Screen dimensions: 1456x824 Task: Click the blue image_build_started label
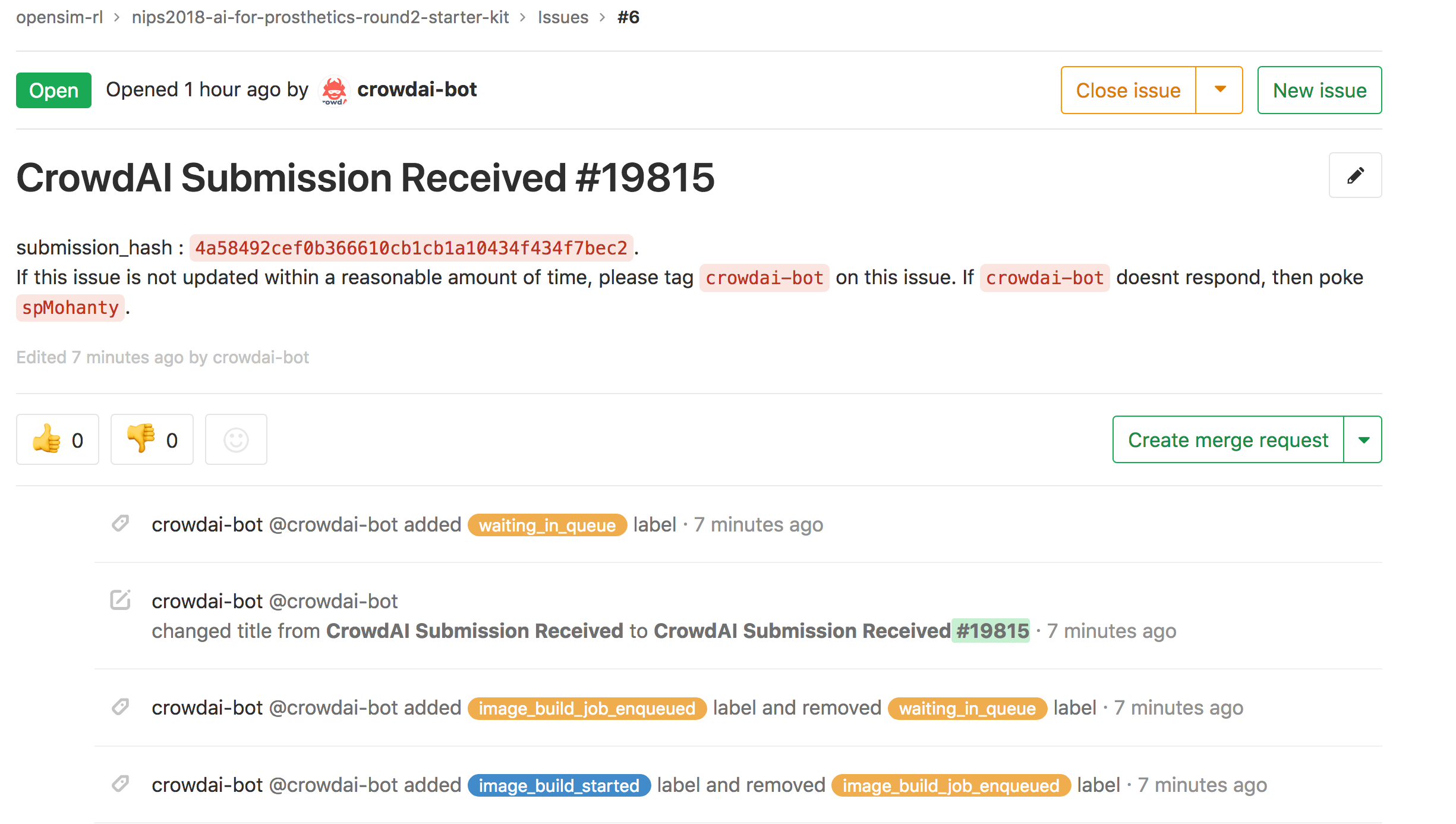point(559,785)
